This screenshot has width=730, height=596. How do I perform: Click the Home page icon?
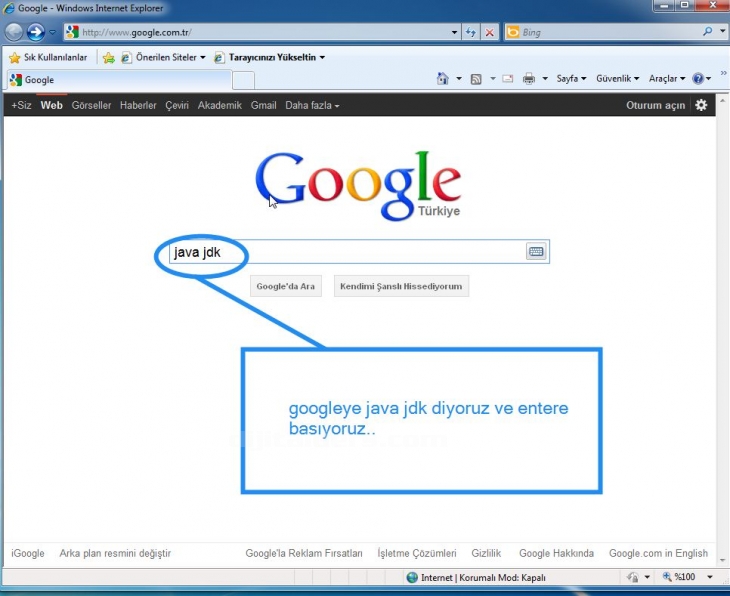[443, 79]
